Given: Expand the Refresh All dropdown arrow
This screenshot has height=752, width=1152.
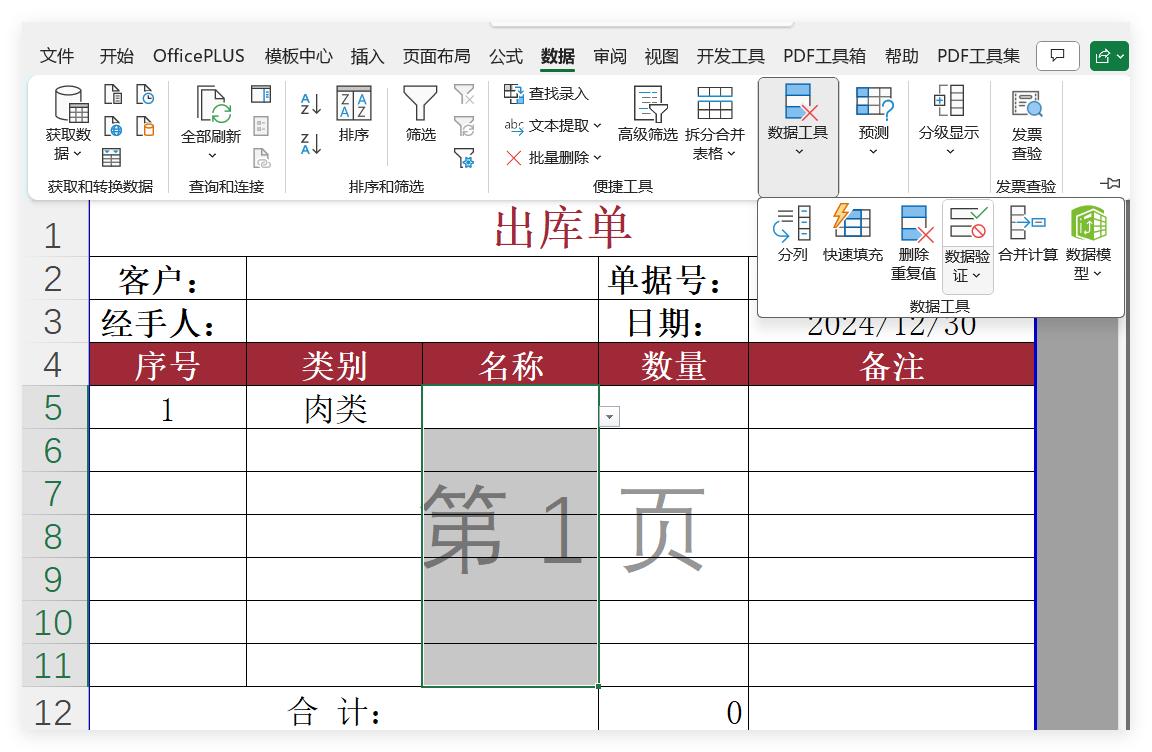Looking at the screenshot, I should pos(212,155).
